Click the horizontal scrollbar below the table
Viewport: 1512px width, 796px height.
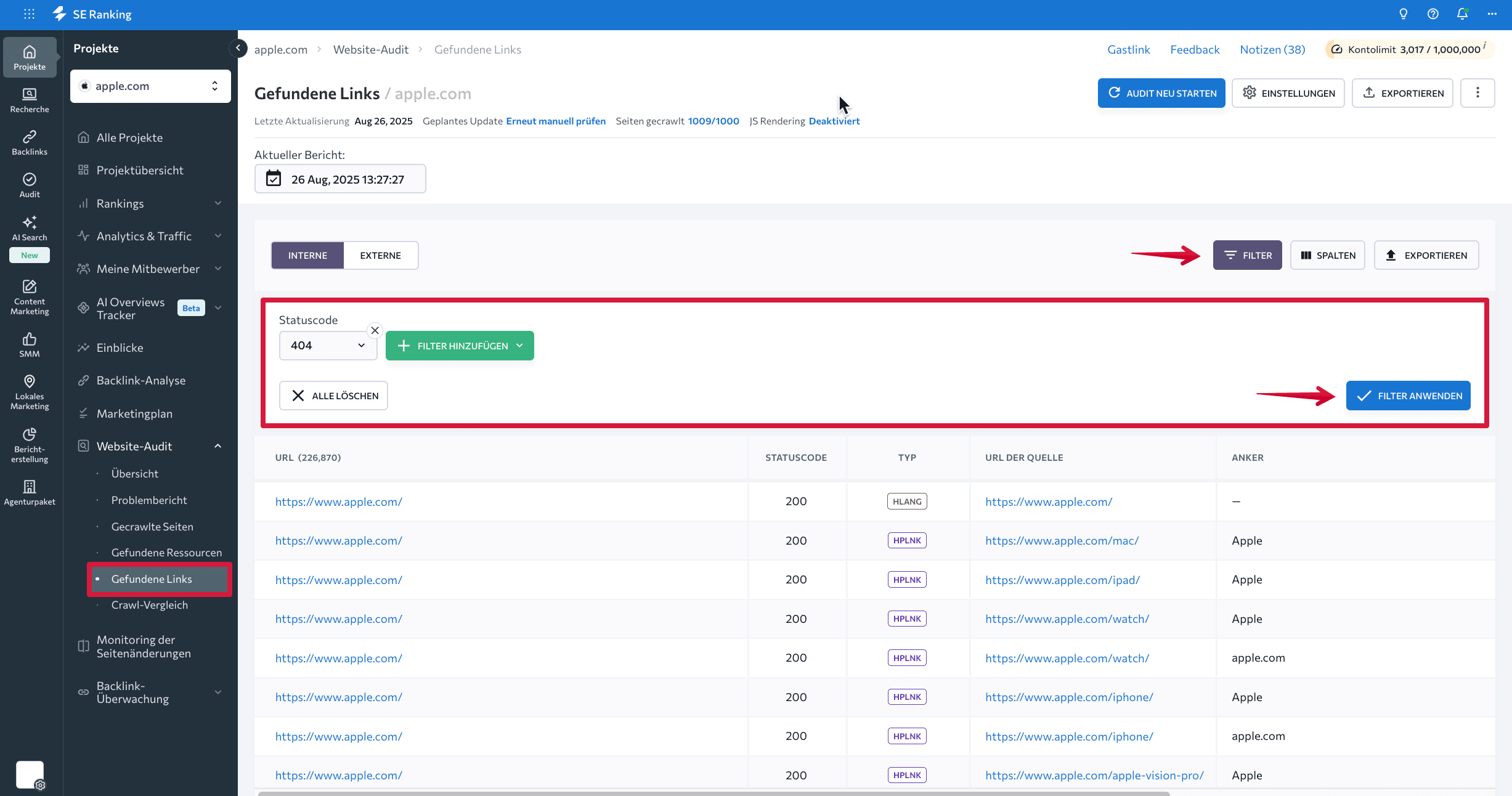point(713,794)
